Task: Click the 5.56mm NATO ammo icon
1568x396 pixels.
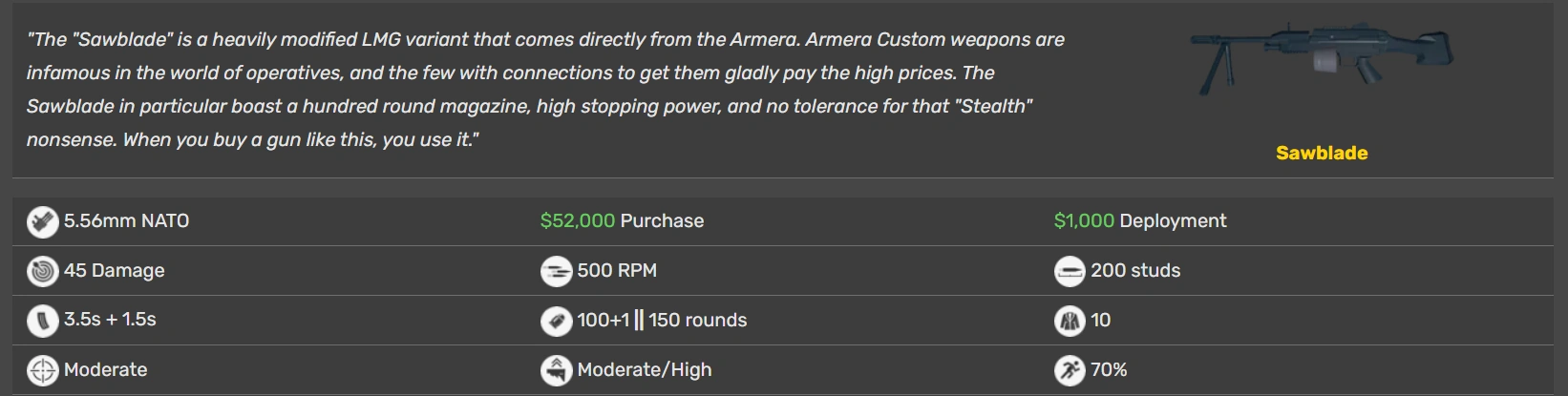Action: coord(42,221)
